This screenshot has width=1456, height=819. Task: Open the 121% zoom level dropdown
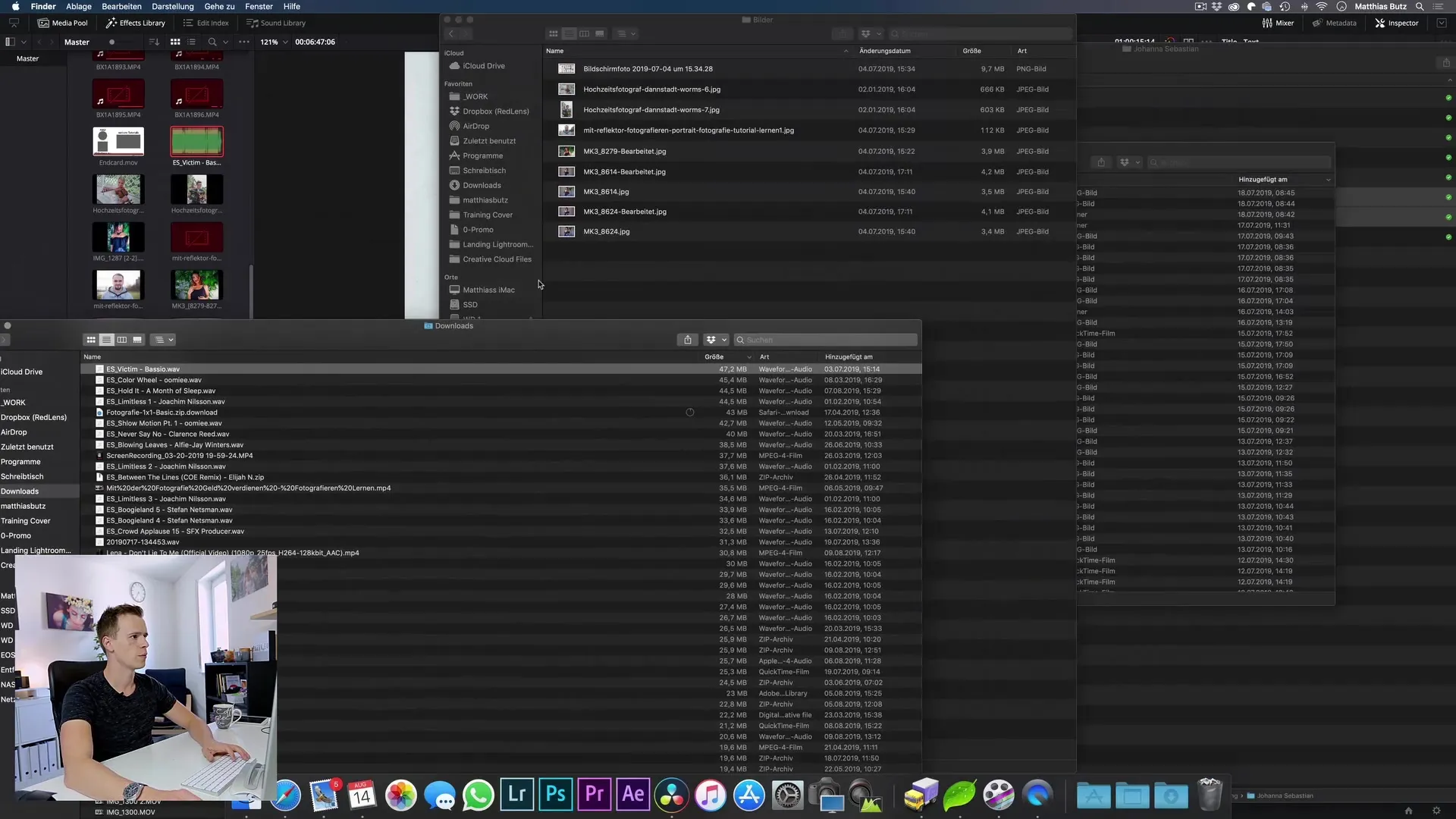click(x=275, y=42)
